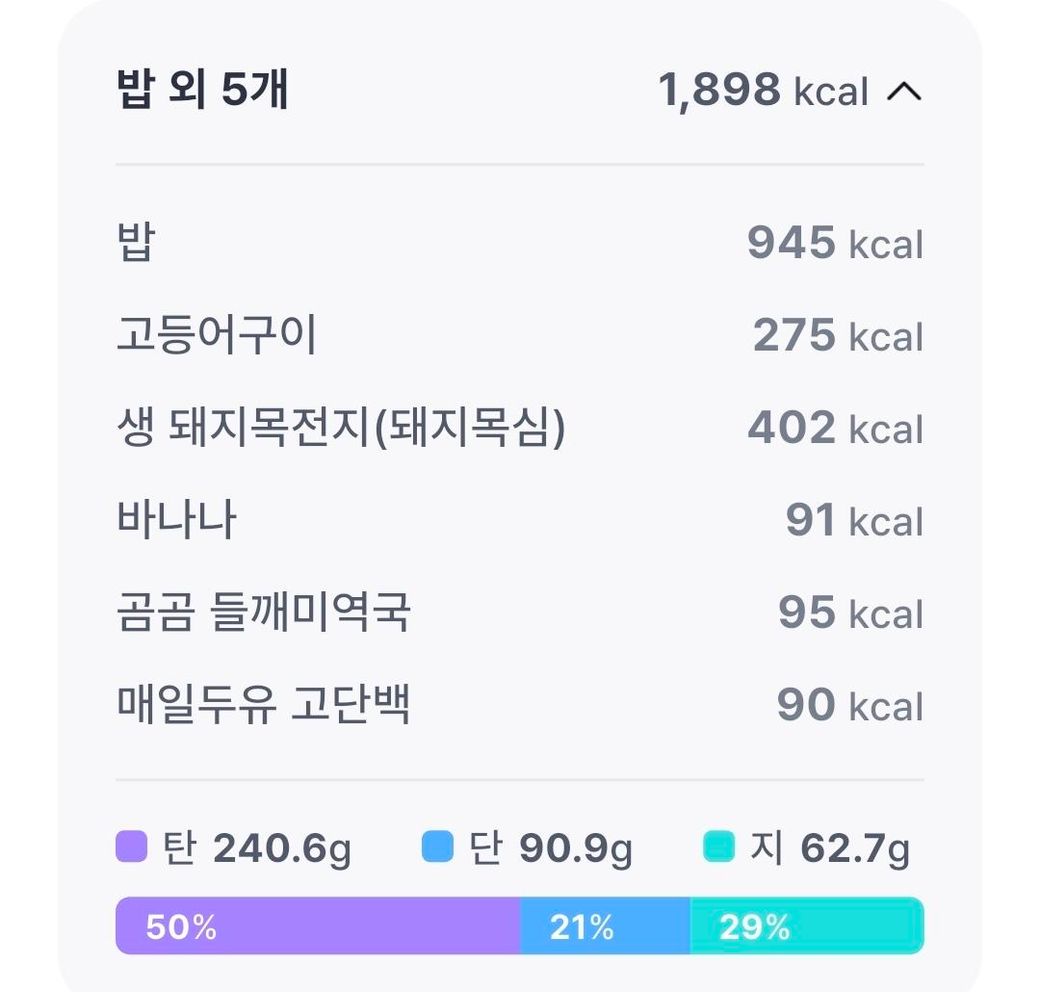Click the 지 62.7g fat label
The image size is (1040, 992).
830,849
